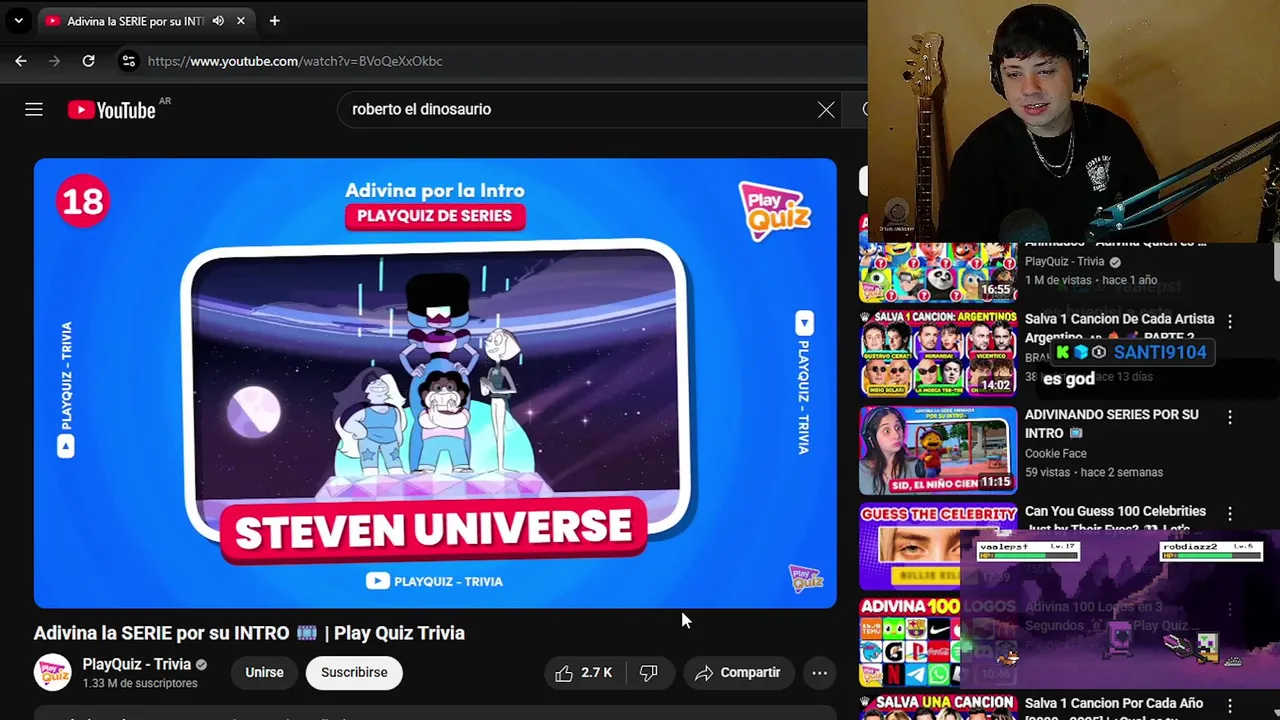Go to YouTube home via the logo

click(111, 110)
